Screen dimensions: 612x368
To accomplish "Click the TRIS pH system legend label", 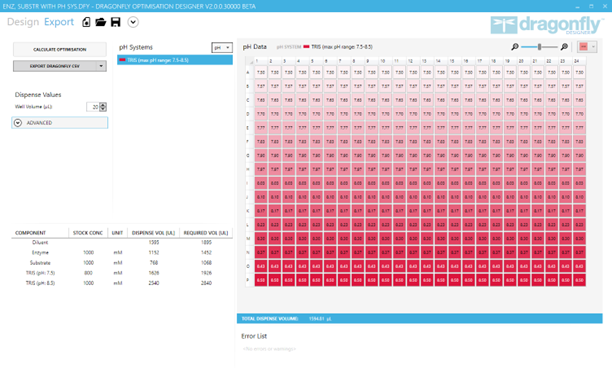I will [x=342, y=47].
